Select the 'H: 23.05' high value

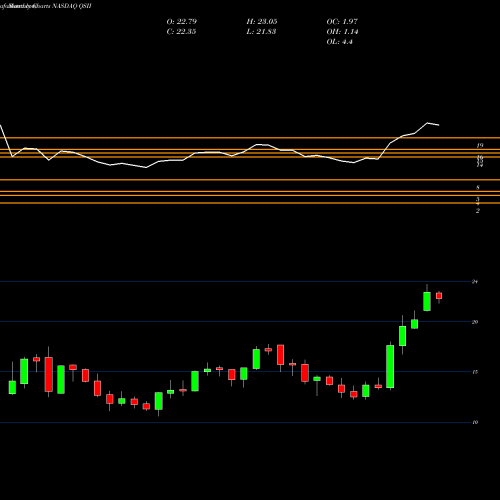262,22
